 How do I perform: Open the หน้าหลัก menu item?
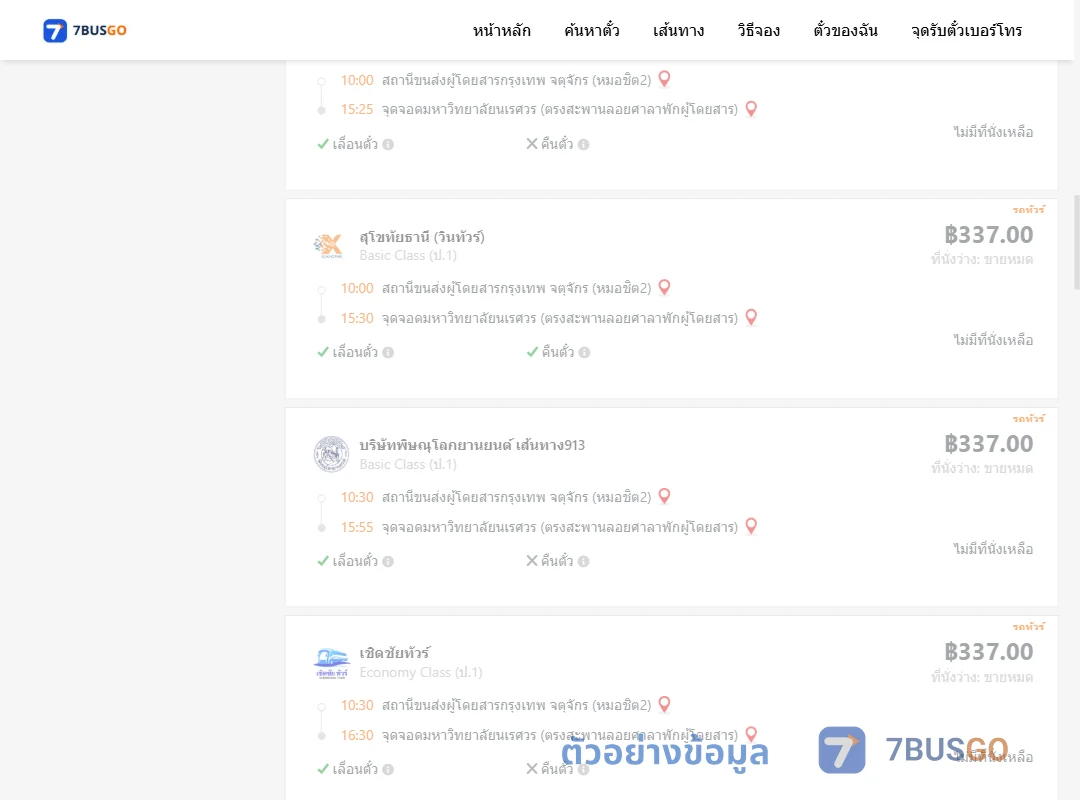tap(501, 30)
